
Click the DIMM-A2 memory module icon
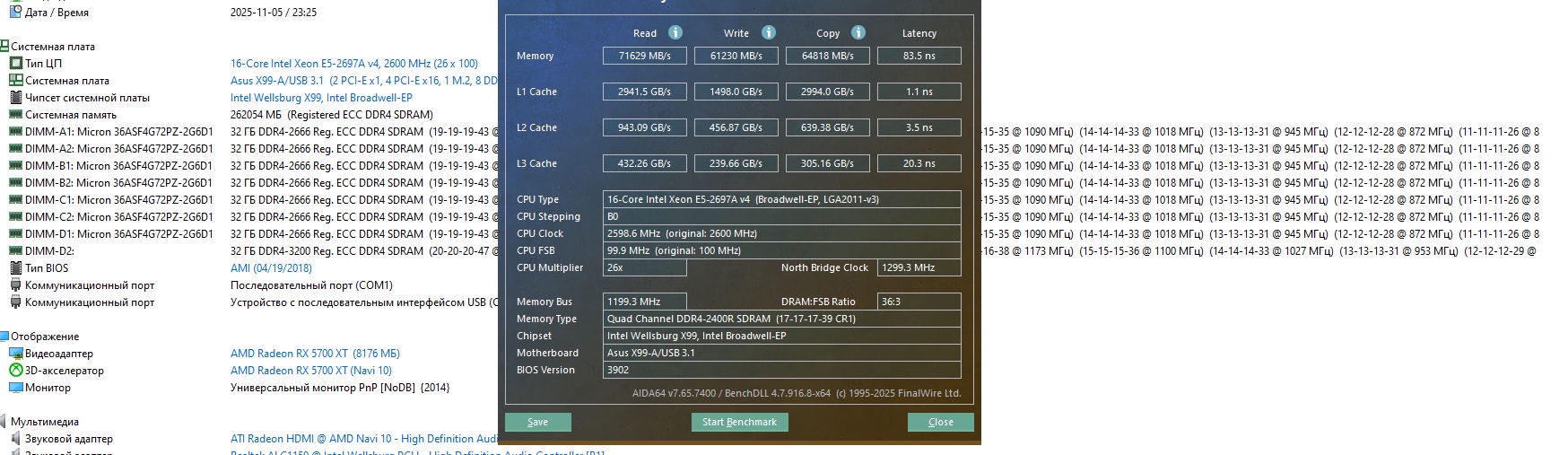tap(15, 148)
